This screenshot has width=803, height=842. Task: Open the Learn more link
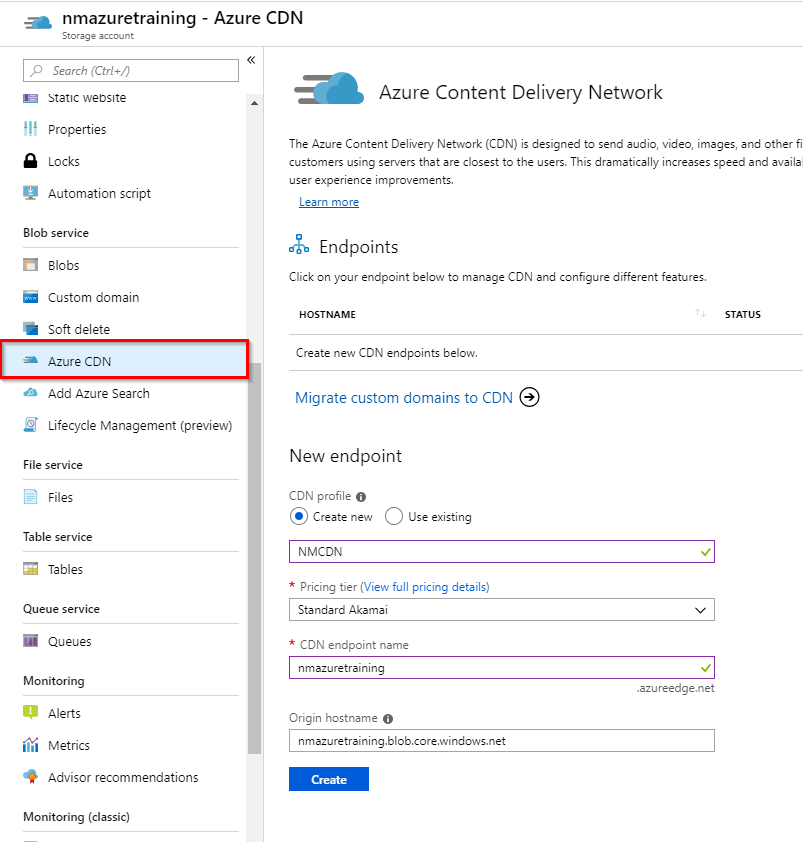click(328, 202)
